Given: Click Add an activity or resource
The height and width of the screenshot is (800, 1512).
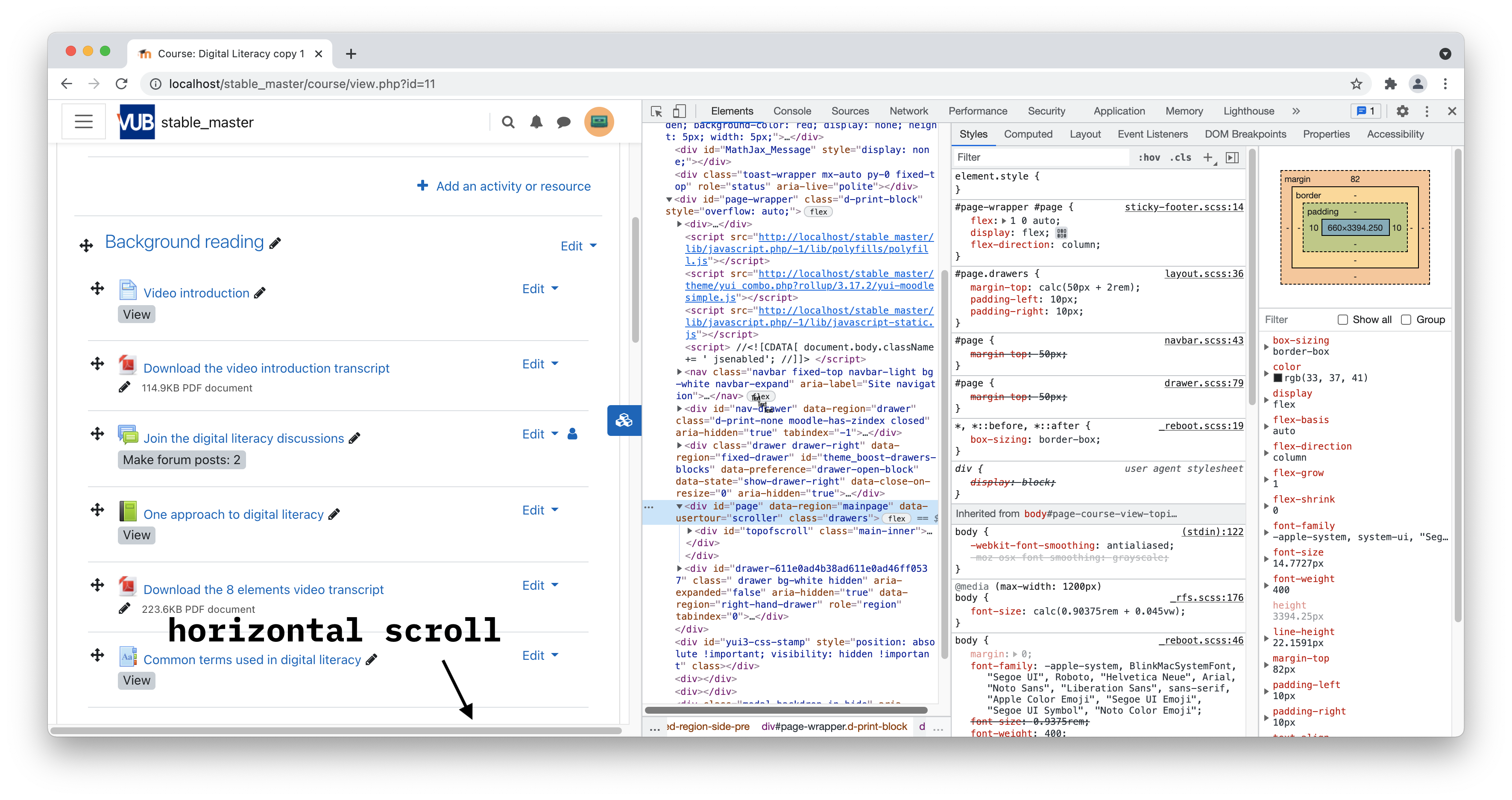Looking at the screenshot, I should (x=504, y=186).
